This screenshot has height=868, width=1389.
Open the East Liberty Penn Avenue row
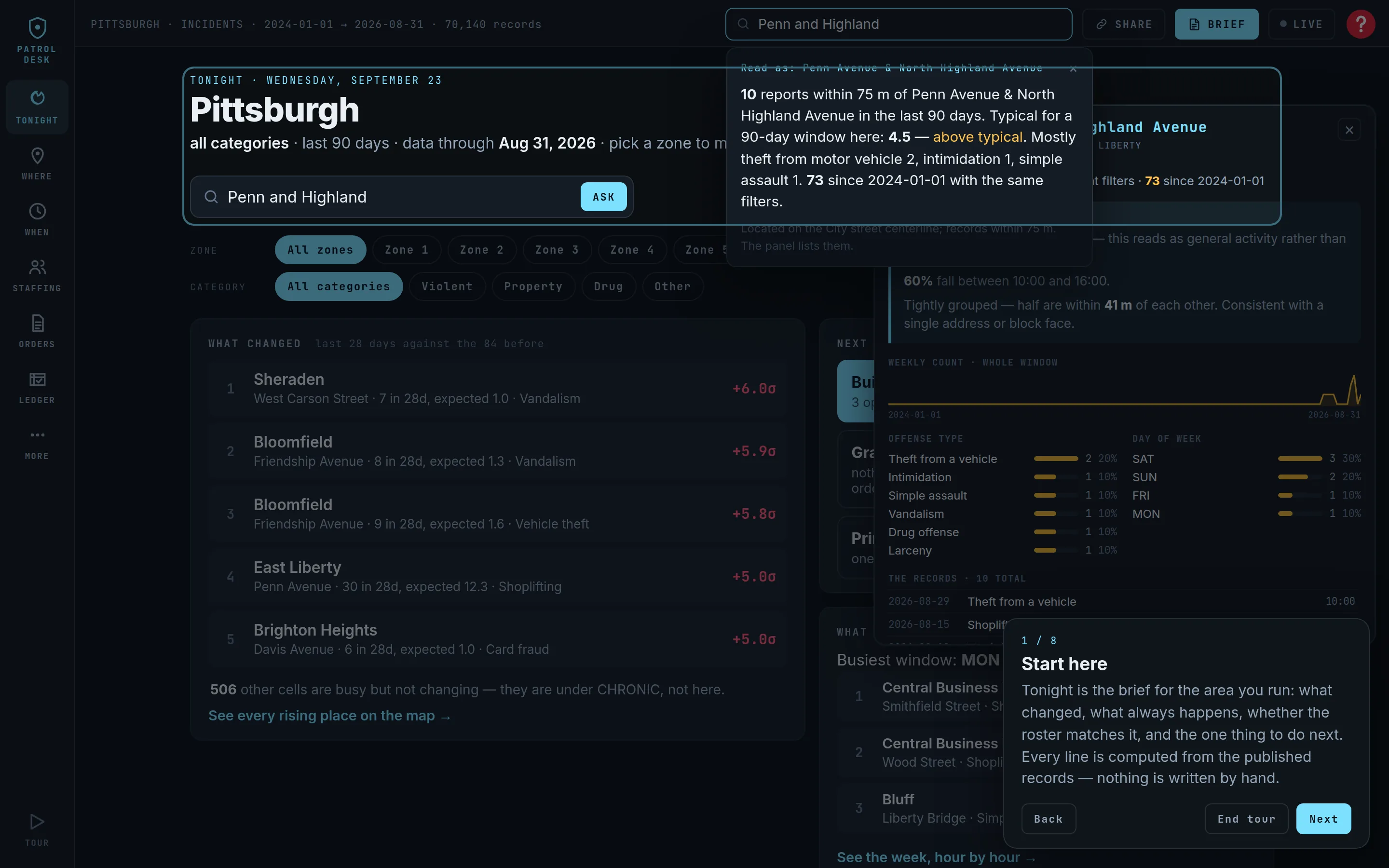[497, 576]
